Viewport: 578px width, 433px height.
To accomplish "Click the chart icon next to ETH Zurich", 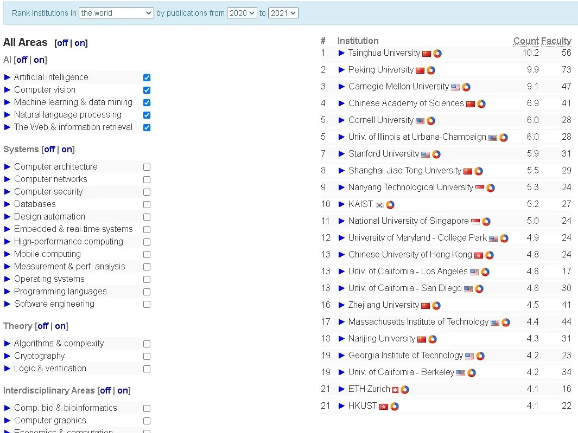I will click(405, 390).
